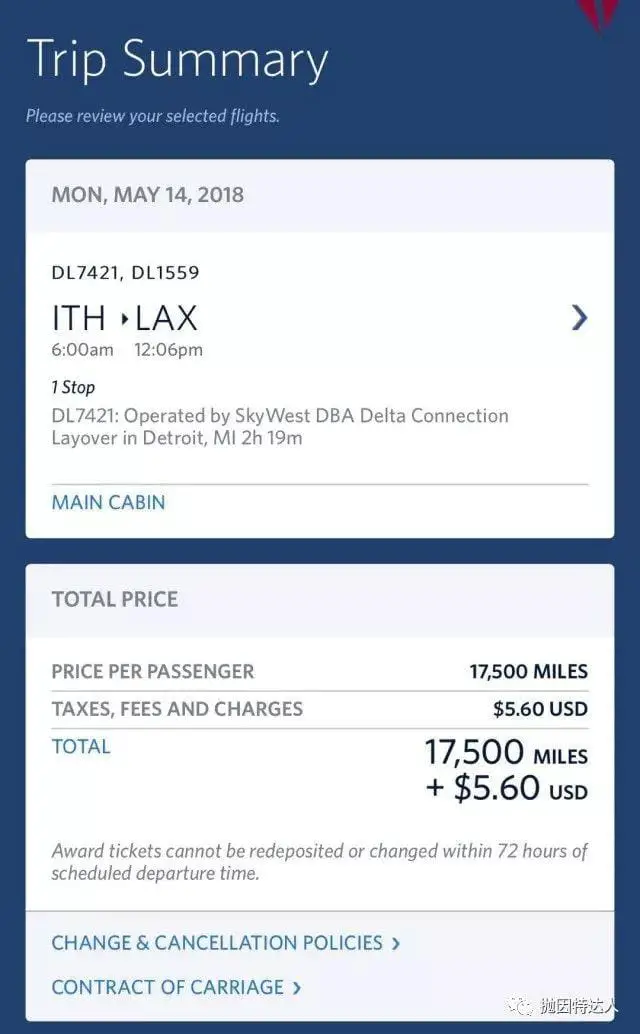Viewport: 640px width, 1034px height.
Task: Click the MON, MAY 14, 2018 date header
Action: [148, 194]
